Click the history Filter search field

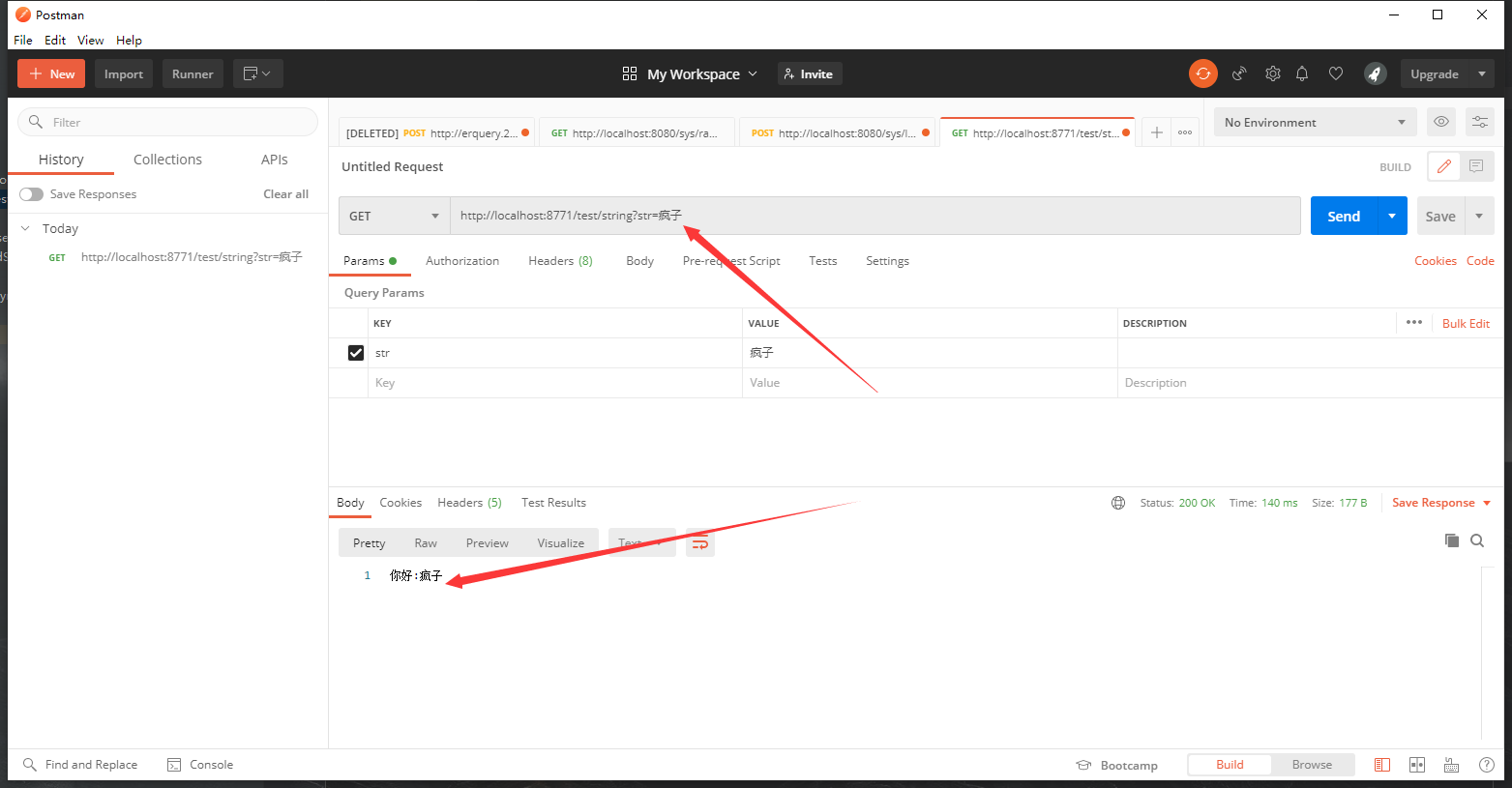click(x=167, y=122)
